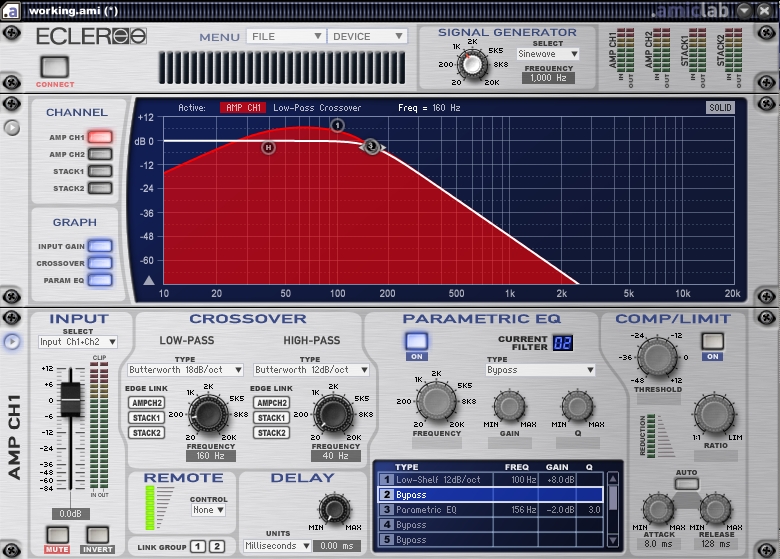Select the AMP CH2 channel button
The height and width of the screenshot is (559, 780).
100,154
